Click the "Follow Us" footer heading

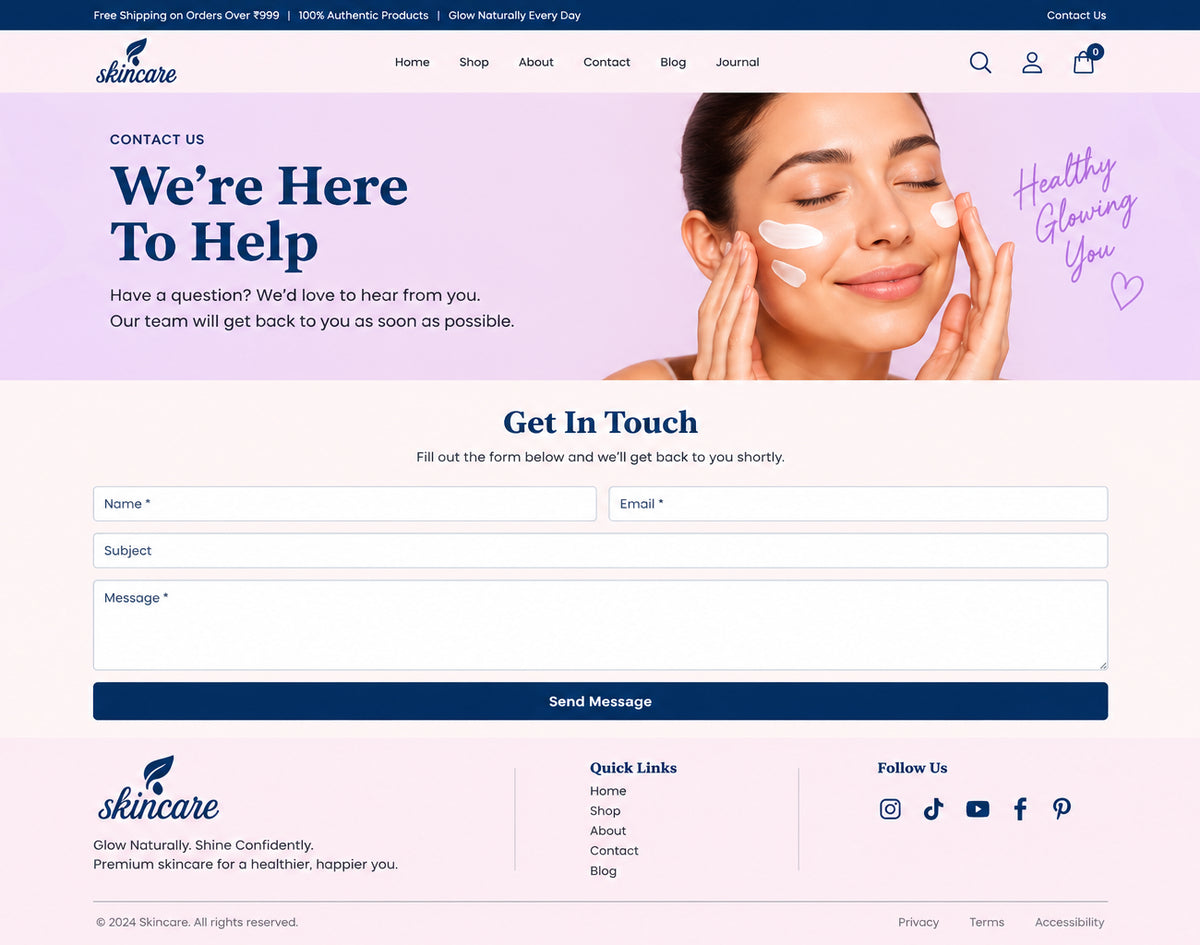[912, 768]
